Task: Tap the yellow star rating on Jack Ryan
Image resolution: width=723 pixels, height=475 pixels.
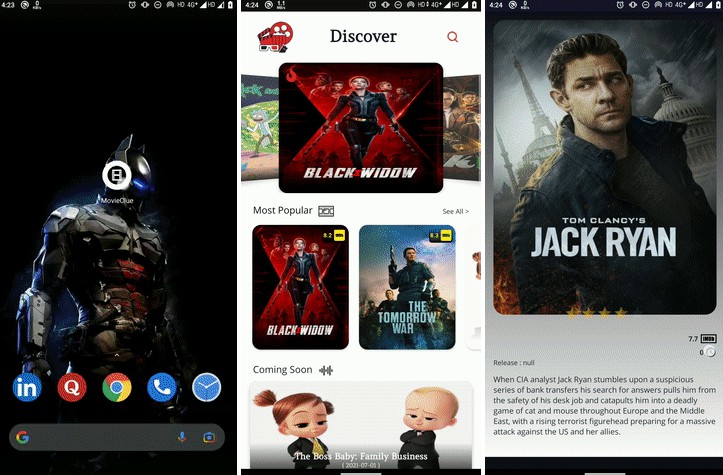Action: (x=596, y=314)
